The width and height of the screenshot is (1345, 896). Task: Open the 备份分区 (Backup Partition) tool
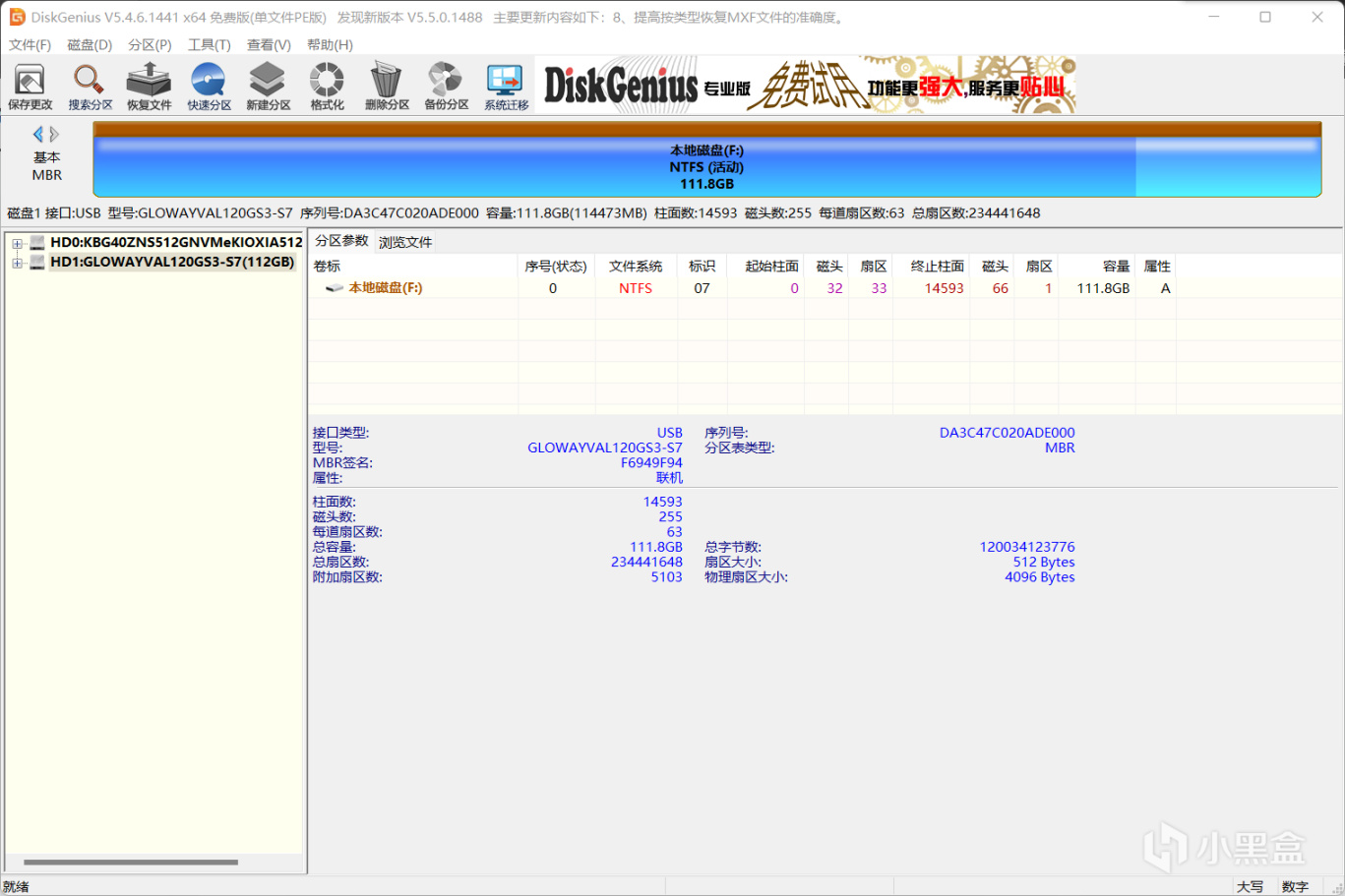click(x=446, y=87)
